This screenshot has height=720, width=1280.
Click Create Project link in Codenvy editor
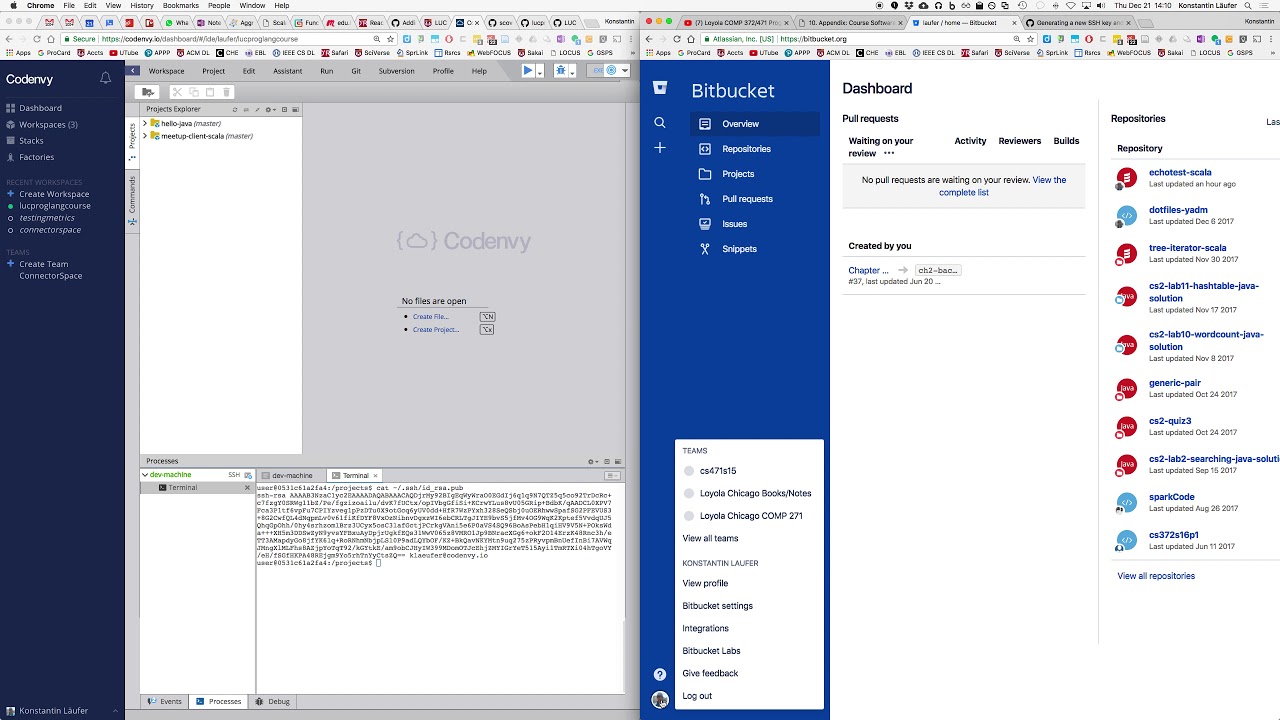click(436, 330)
